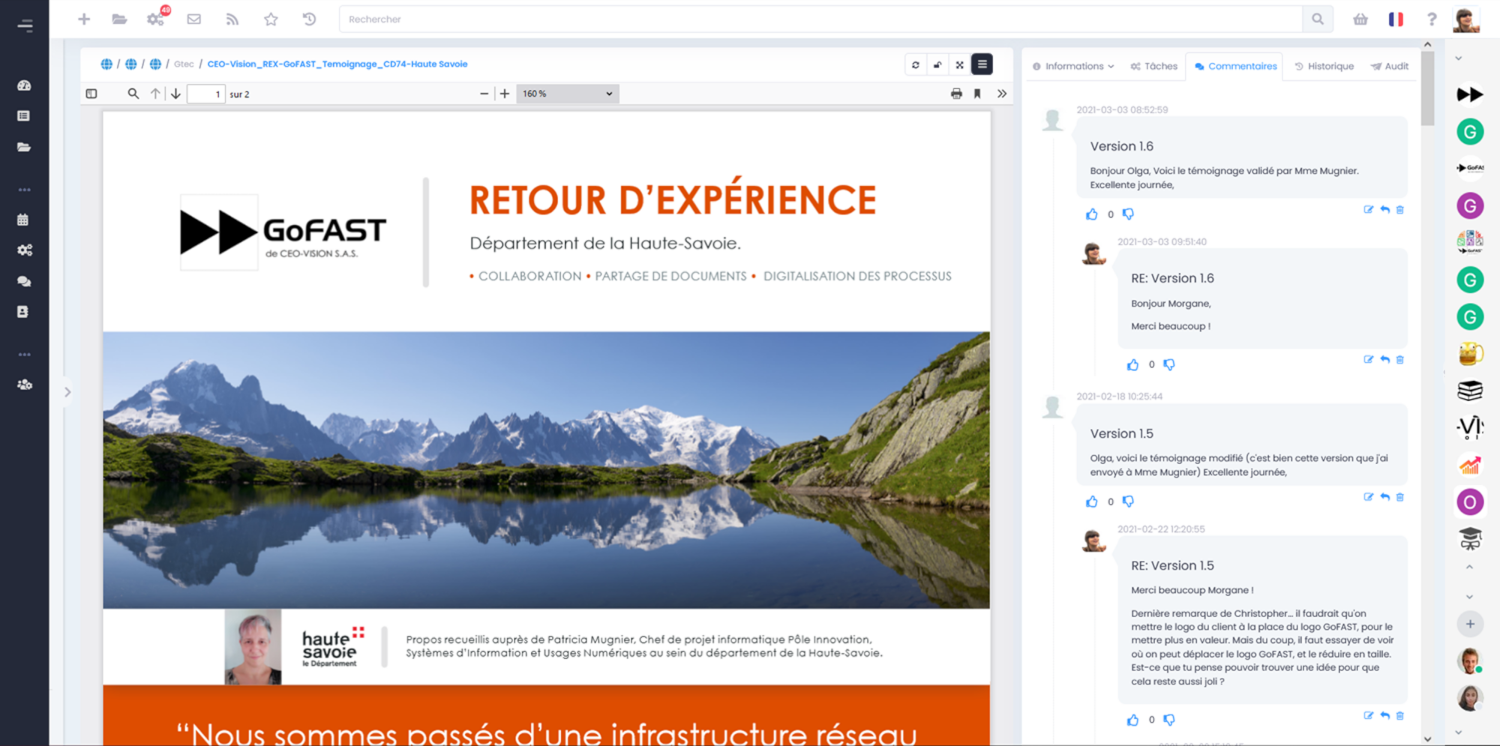The height and width of the screenshot is (746, 1500).
Task: Dislike the Version 1.5 comment
Action: 1128,502
